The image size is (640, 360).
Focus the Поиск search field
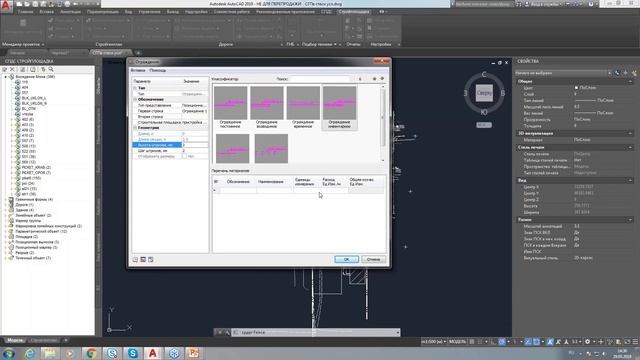(x=319, y=79)
